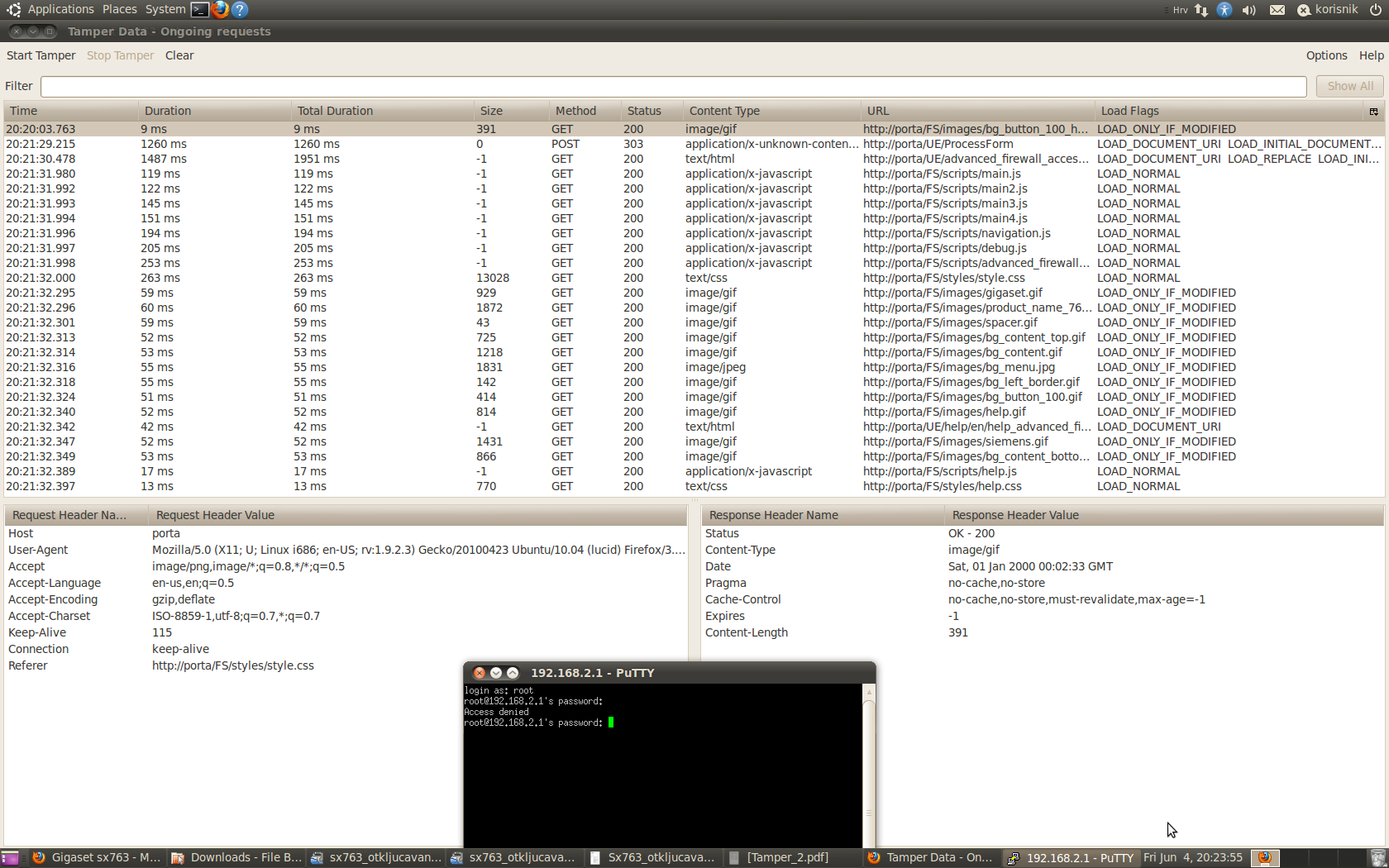Click Clear to empty the request list
Viewport: 1389px width, 868px height.
pos(179,55)
